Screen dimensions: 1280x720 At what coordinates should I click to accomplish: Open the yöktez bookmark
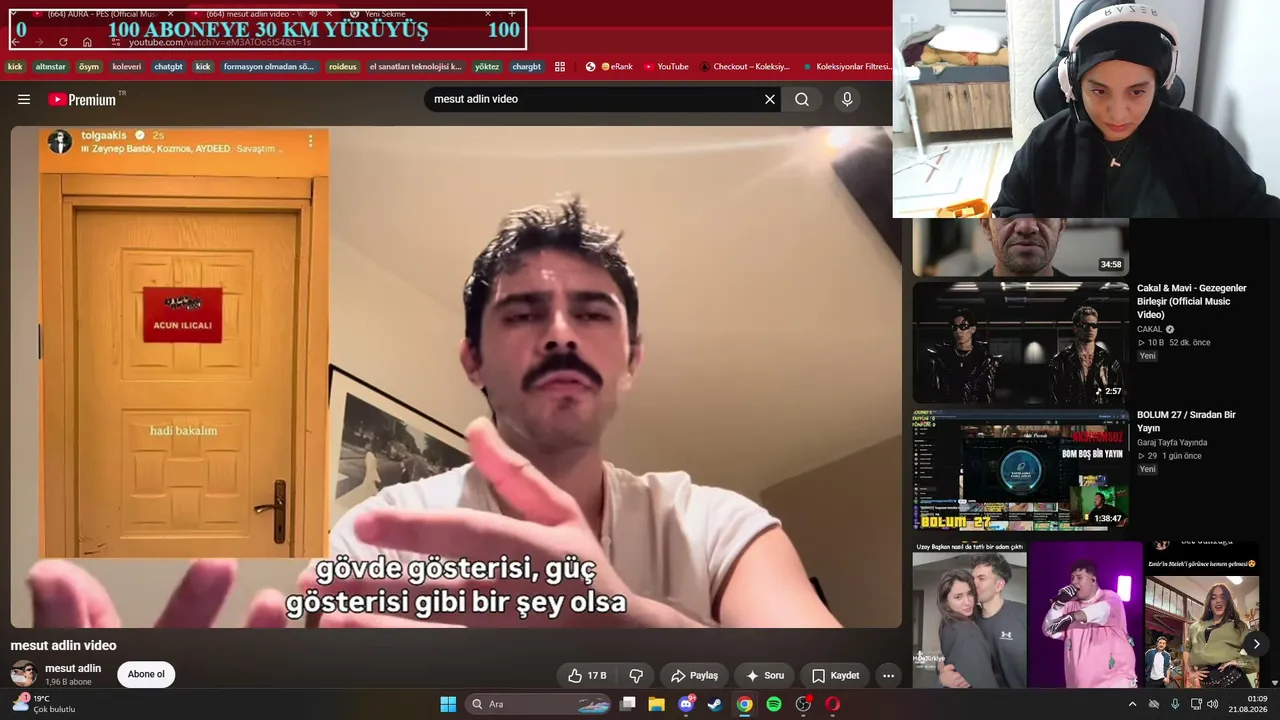tap(487, 67)
